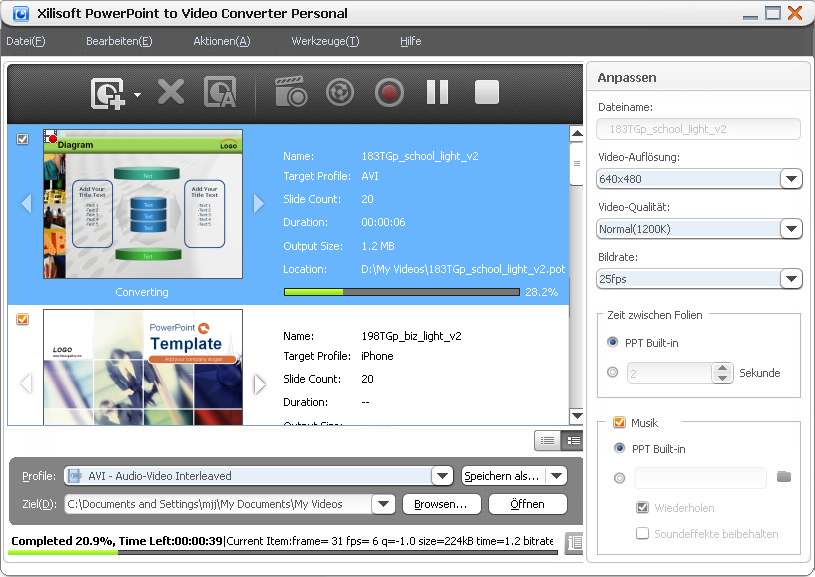The height and width of the screenshot is (577, 815).
Task: Click the PowerPoint Template slide thumbnail
Action: tap(143, 367)
